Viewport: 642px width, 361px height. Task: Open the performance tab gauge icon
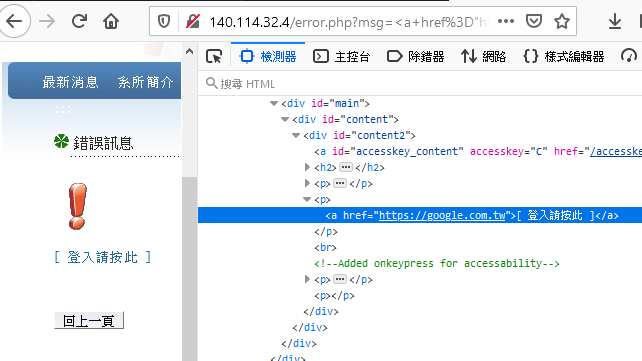pos(628,56)
